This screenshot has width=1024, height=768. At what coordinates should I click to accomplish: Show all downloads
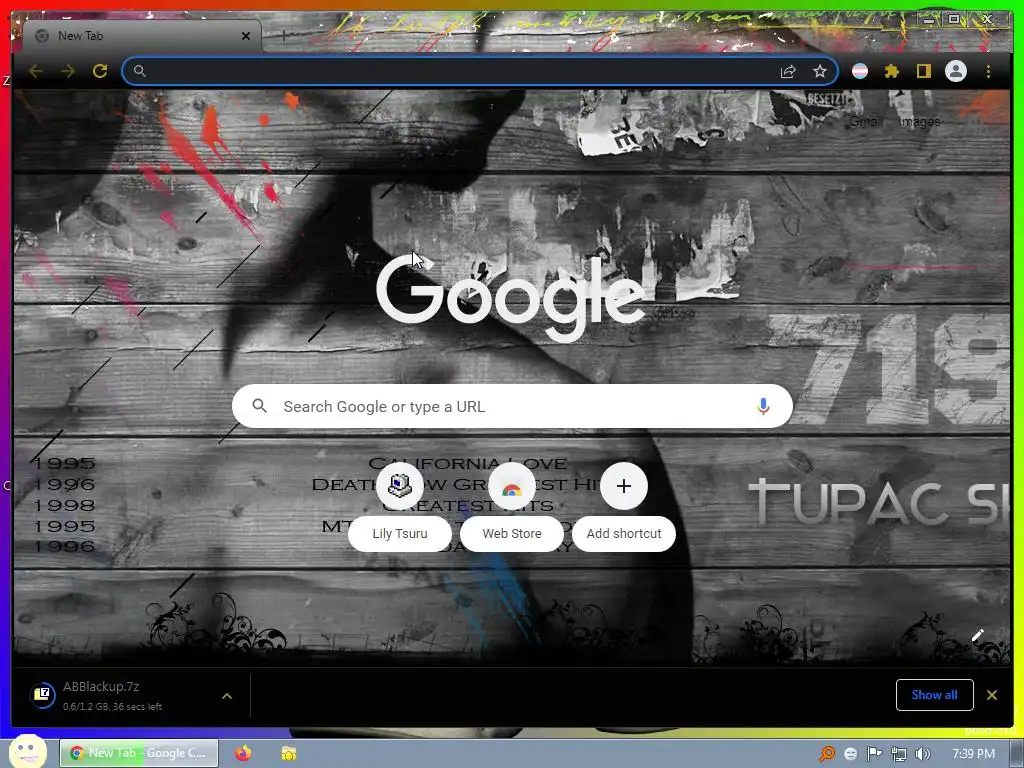pyautogui.click(x=935, y=695)
